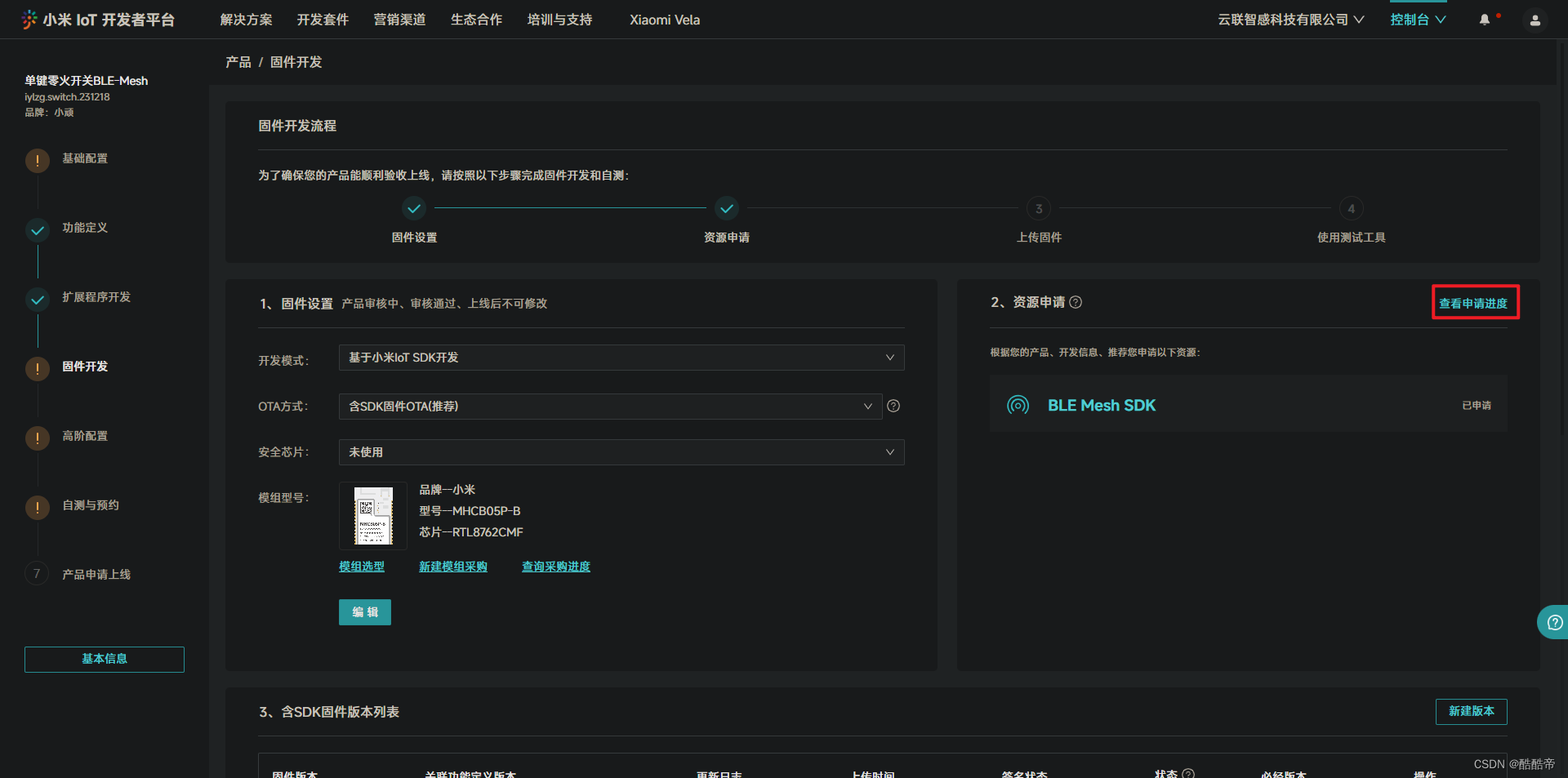
Task: Open the 开发模式 dropdown
Action: [621, 358]
